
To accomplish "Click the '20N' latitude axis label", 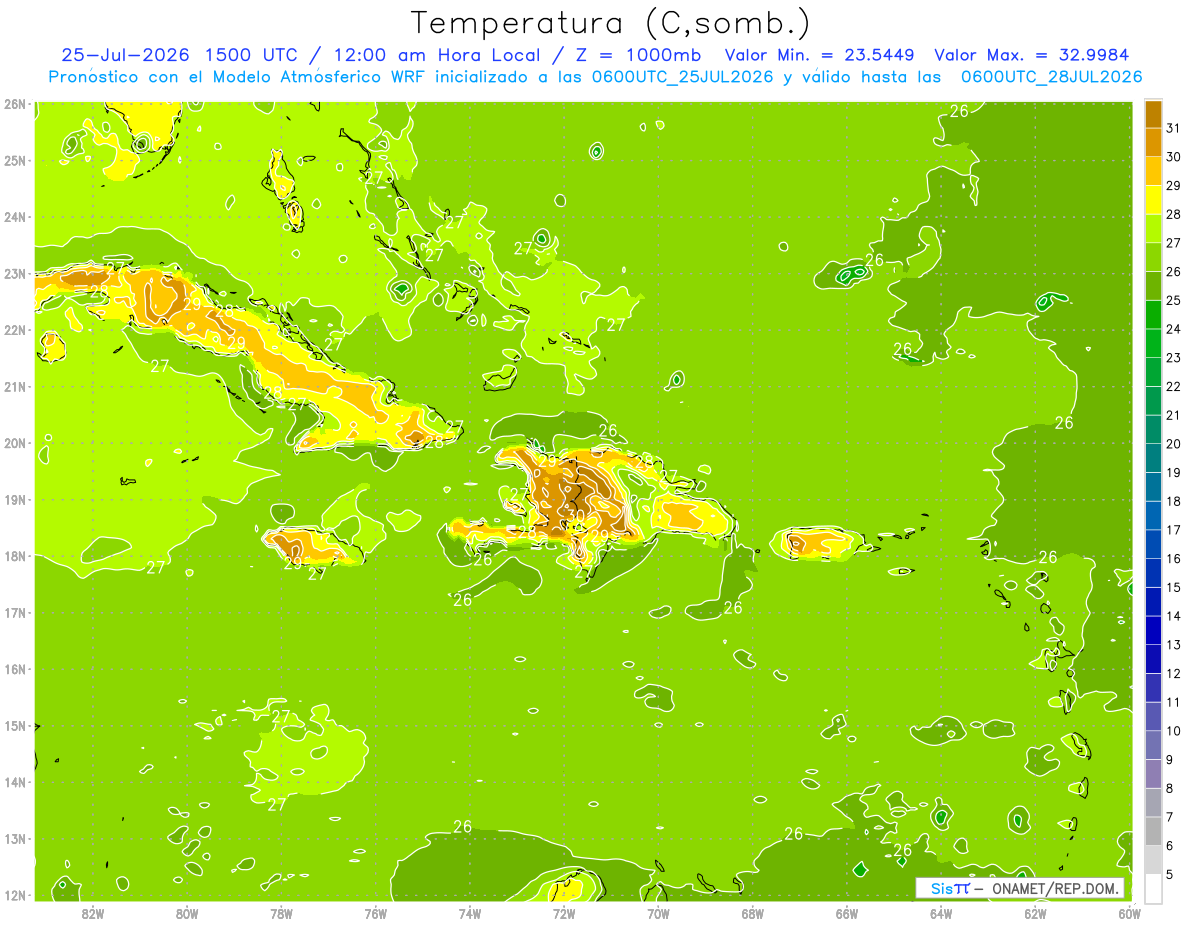I will pyautogui.click(x=14, y=443).
